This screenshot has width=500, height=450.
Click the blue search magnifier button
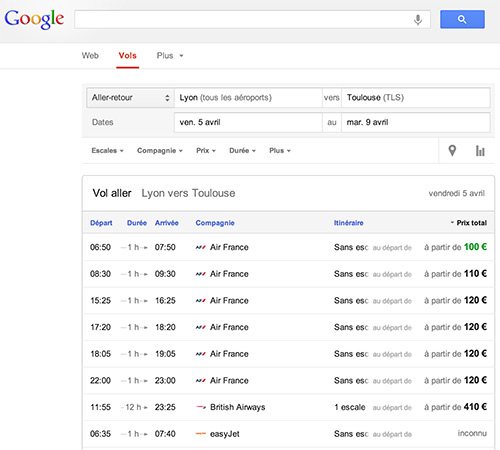[x=462, y=19]
